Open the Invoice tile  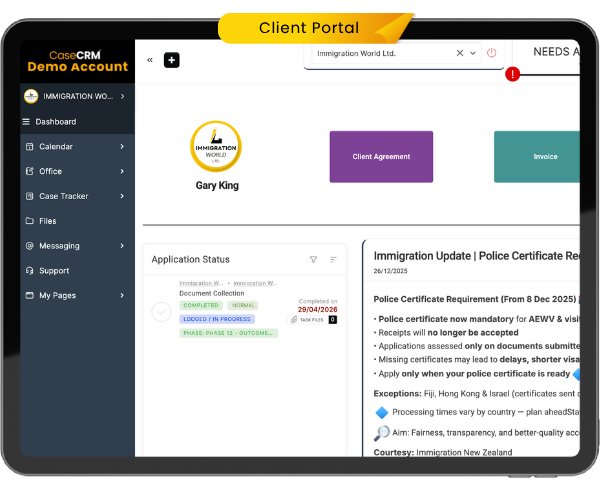[536, 157]
